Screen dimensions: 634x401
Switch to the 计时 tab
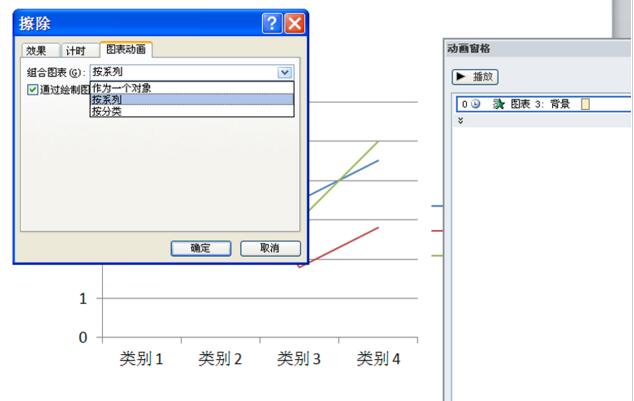click(x=79, y=51)
